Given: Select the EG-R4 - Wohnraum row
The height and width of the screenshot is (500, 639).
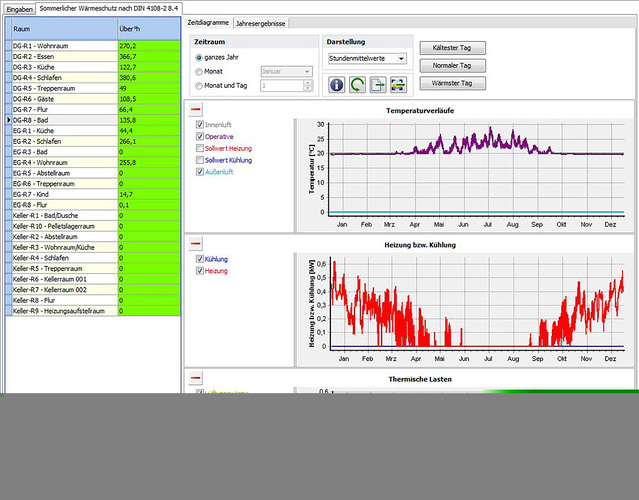Looking at the screenshot, I should [60, 161].
